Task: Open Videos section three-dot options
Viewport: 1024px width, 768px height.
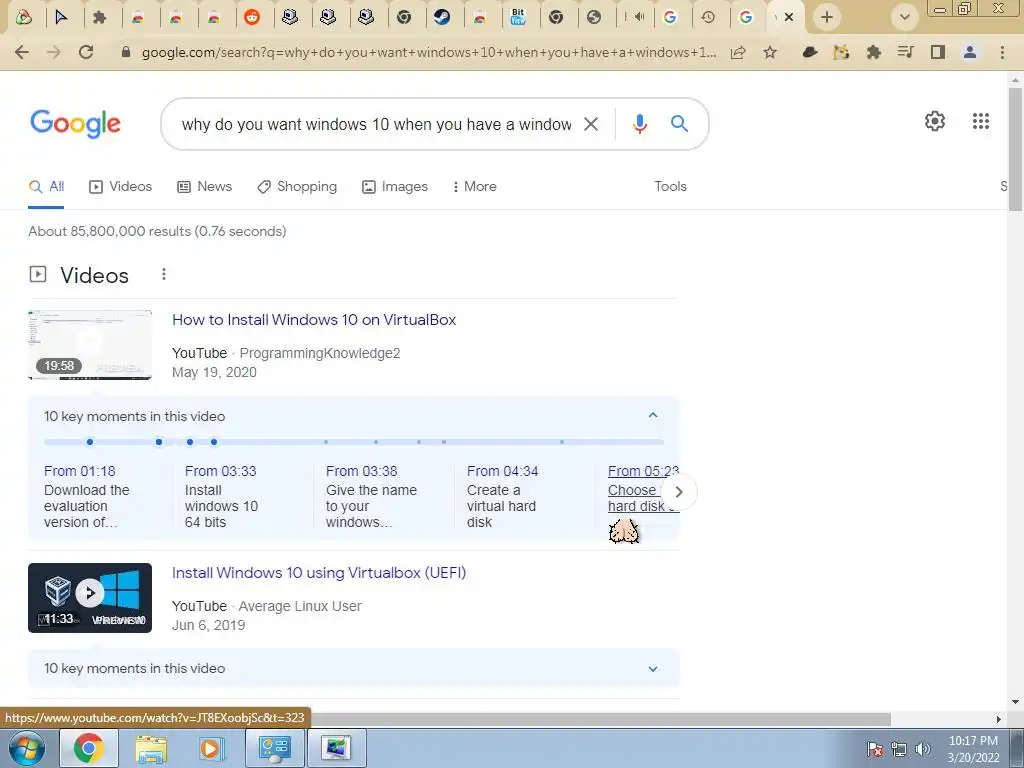Action: pyautogui.click(x=164, y=274)
